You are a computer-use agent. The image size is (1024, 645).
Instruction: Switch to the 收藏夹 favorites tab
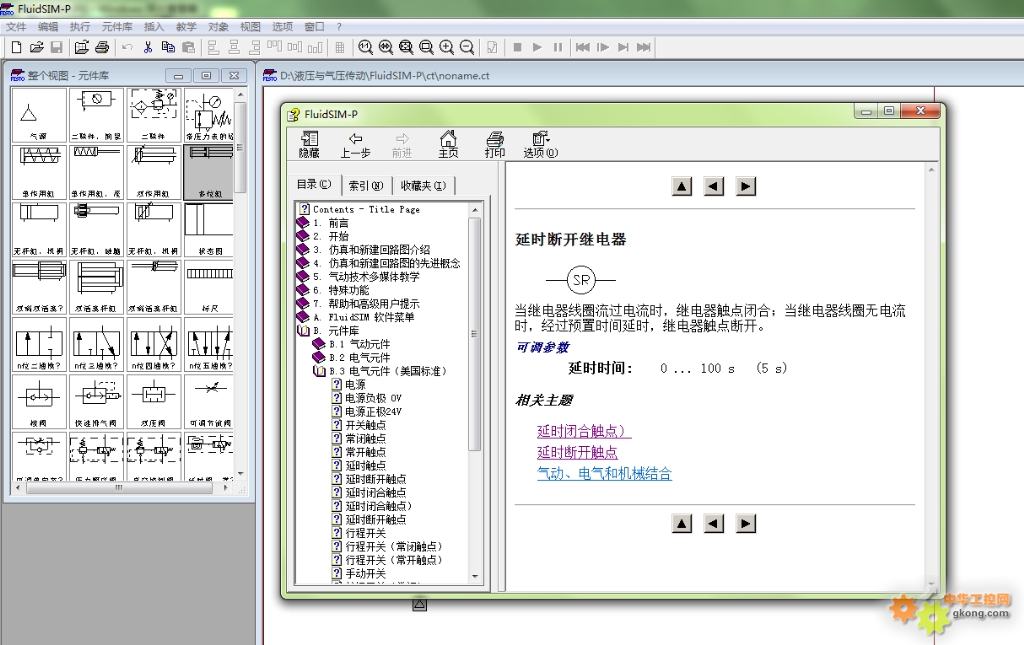[423, 186]
